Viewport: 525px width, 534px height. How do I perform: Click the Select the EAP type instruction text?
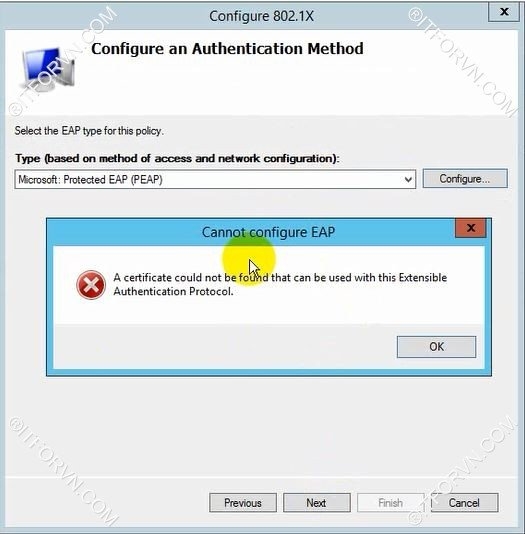[89, 131]
